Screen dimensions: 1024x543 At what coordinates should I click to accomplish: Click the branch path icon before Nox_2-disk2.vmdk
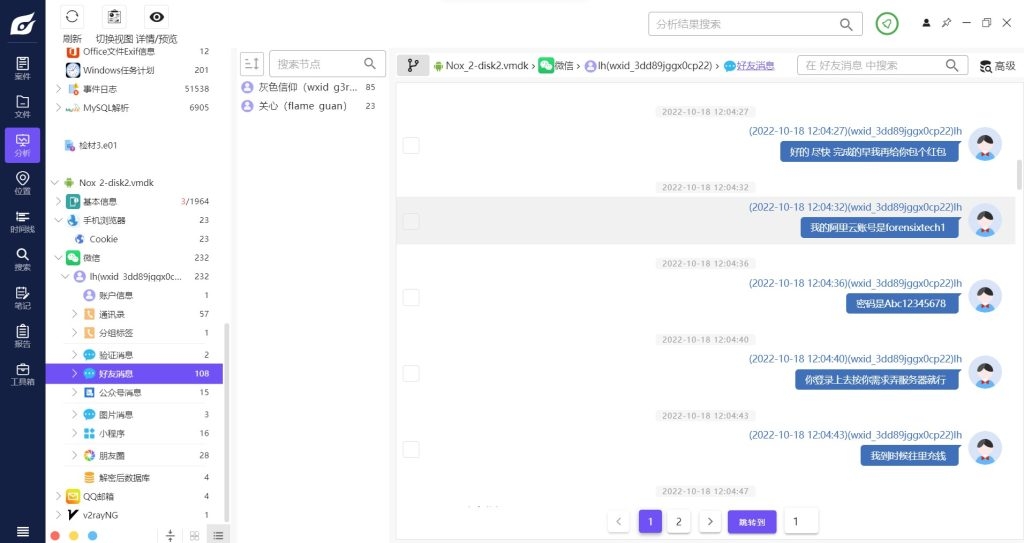(x=412, y=65)
